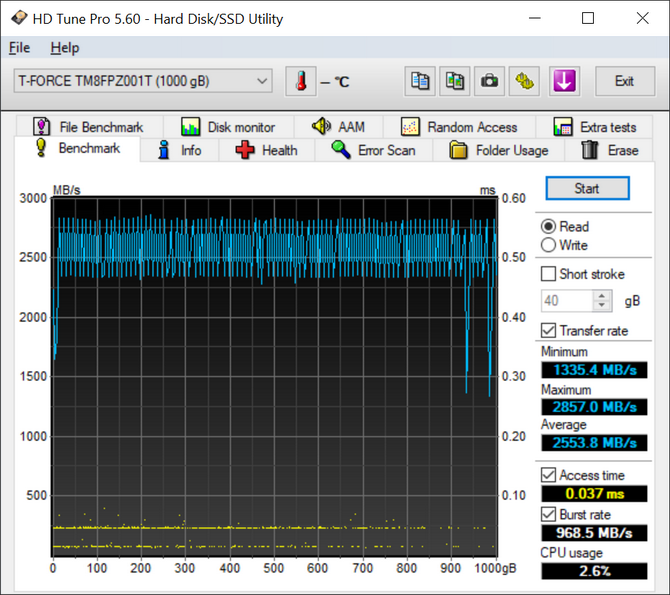Screen dimensions: 670x595
Task: Save screenshot with the camera icon
Action: 489,81
